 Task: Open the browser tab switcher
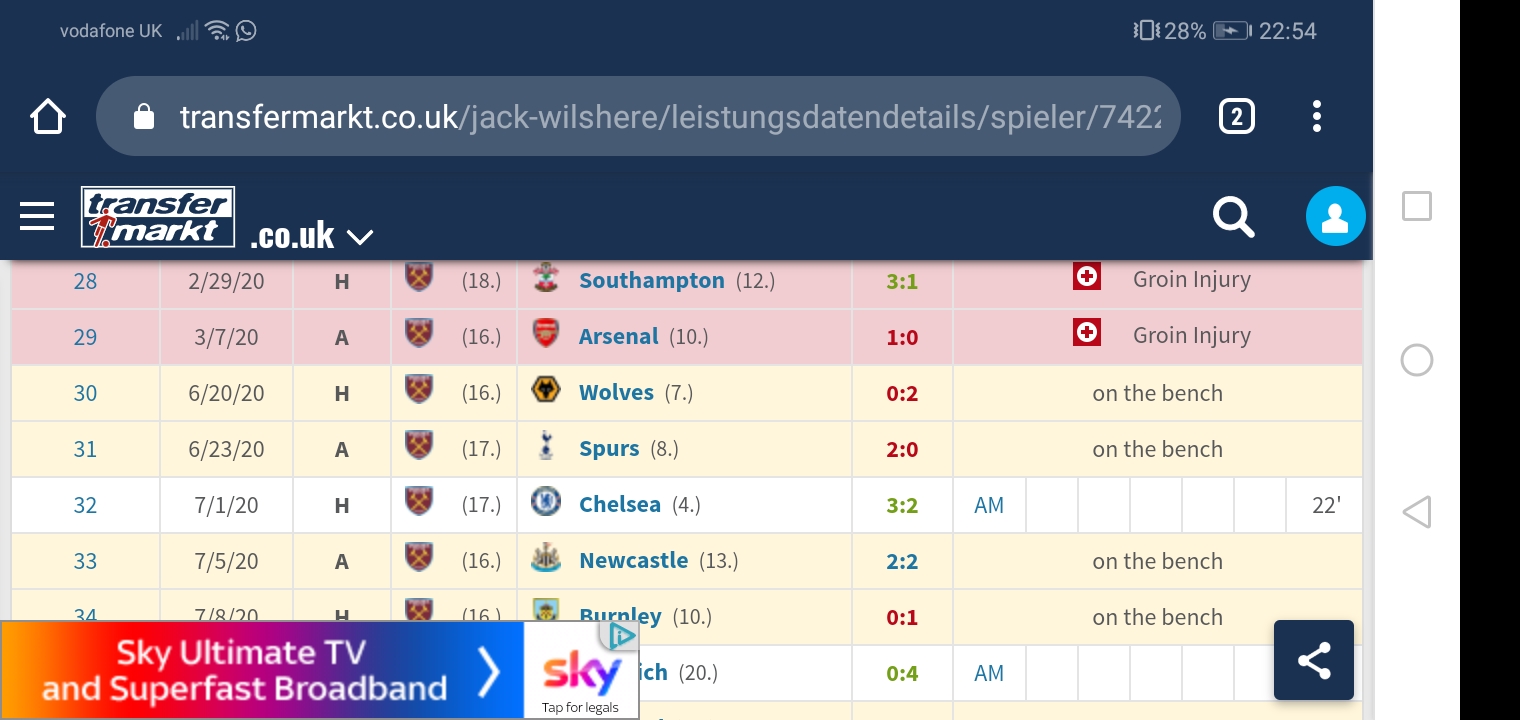[1236, 117]
